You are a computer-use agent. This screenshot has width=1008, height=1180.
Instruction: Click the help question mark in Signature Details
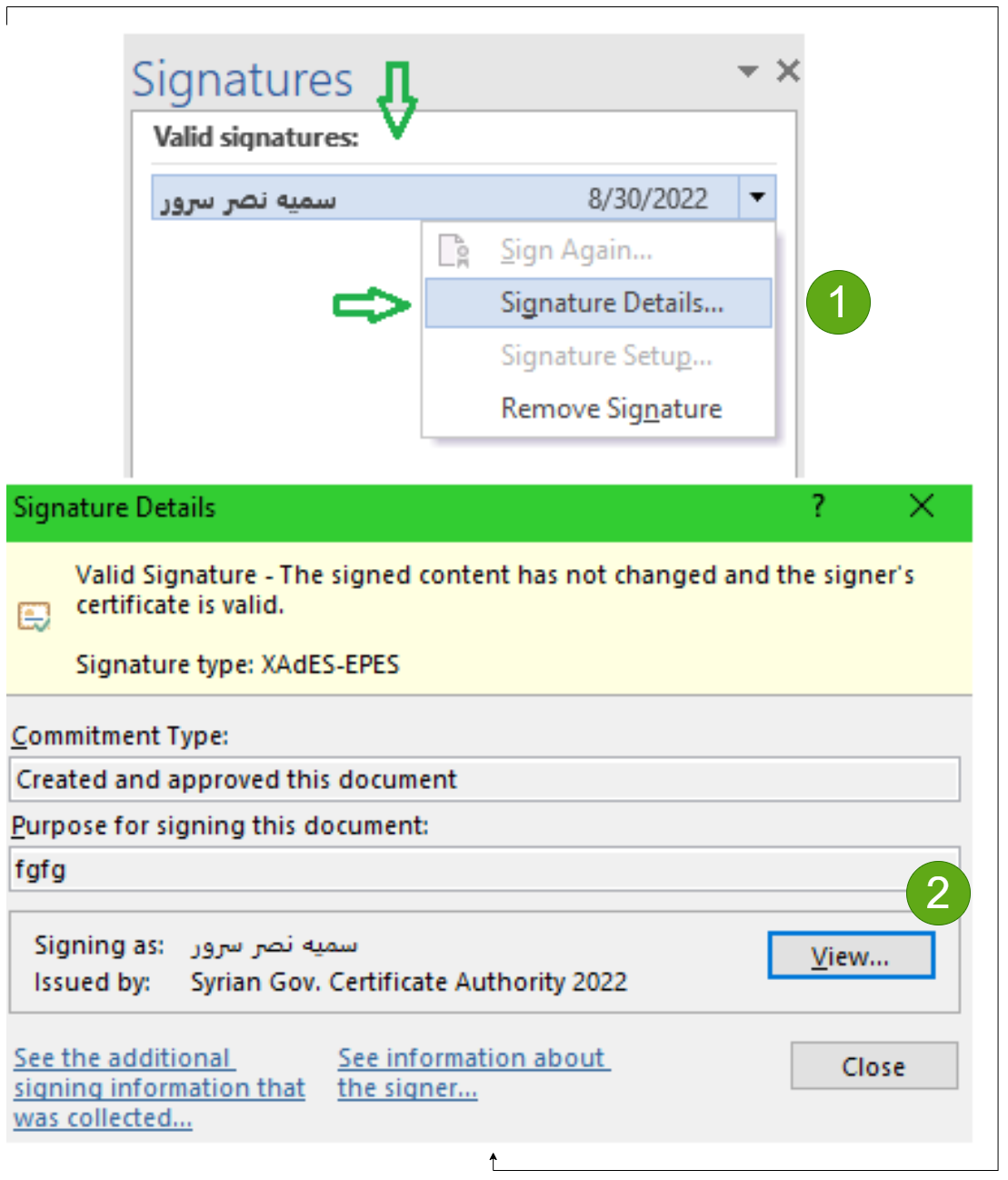pos(818,505)
